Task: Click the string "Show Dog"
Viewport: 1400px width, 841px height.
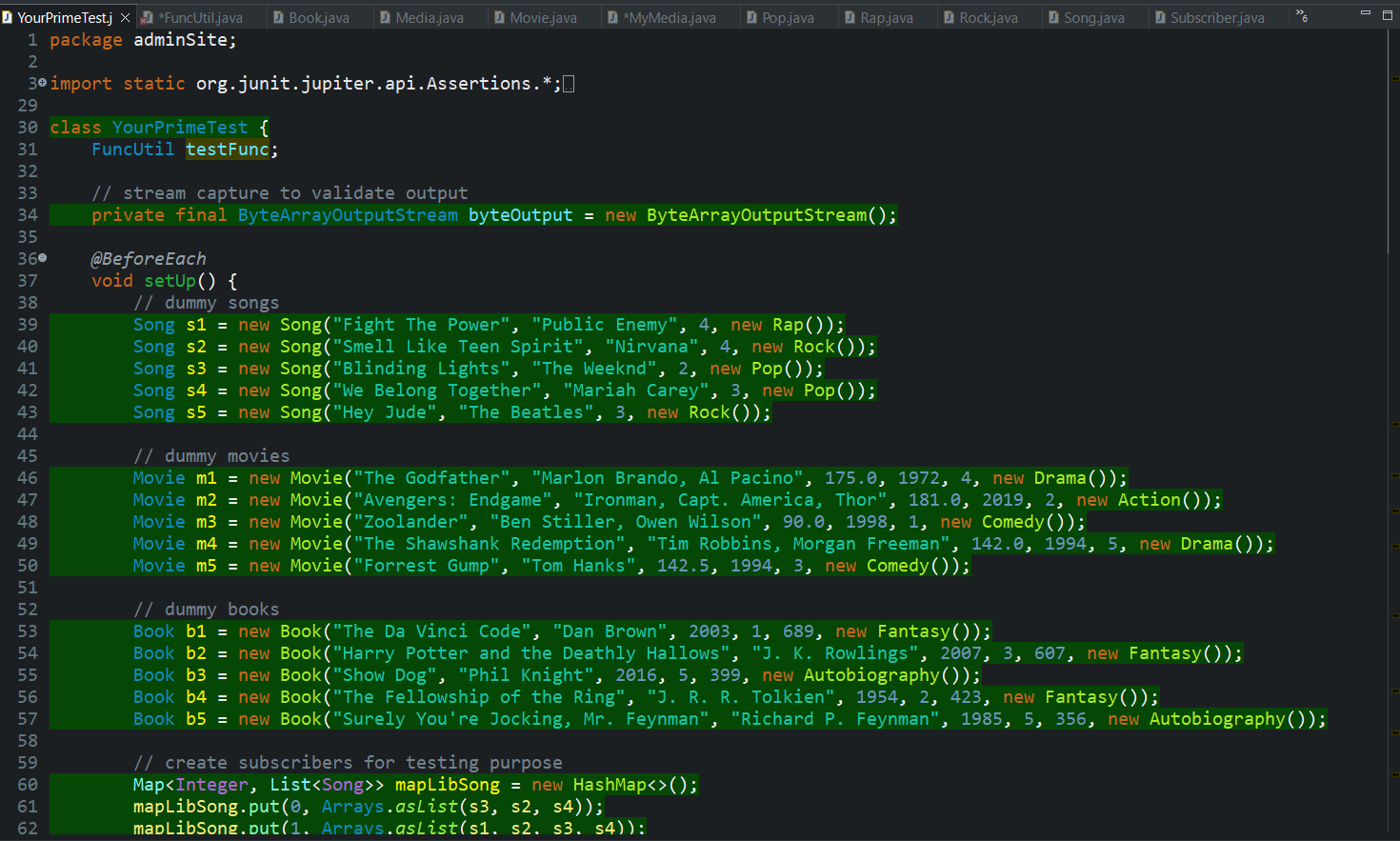Action: click(x=385, y=675)
